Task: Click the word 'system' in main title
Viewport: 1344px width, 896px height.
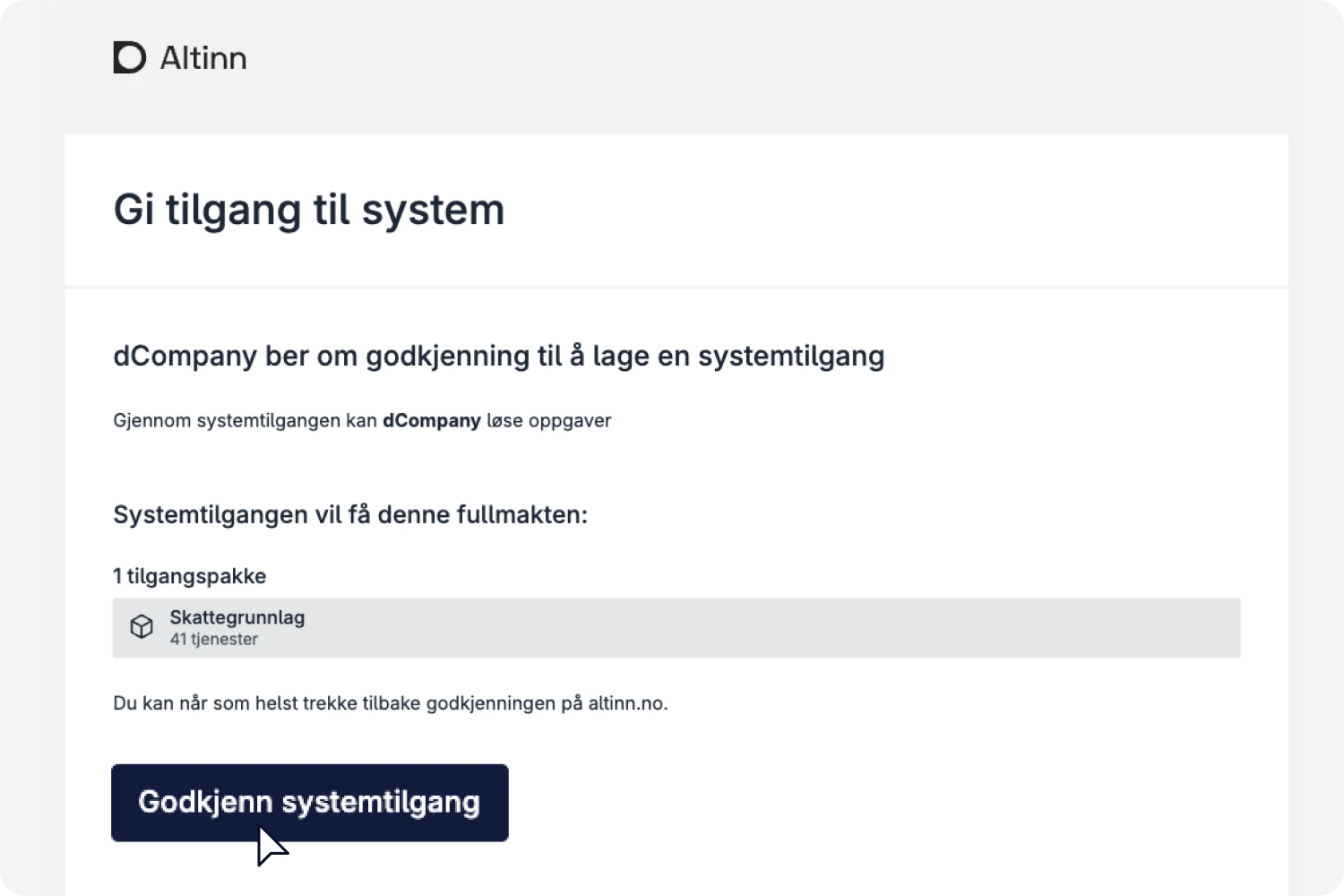Action: pos(433,211)
